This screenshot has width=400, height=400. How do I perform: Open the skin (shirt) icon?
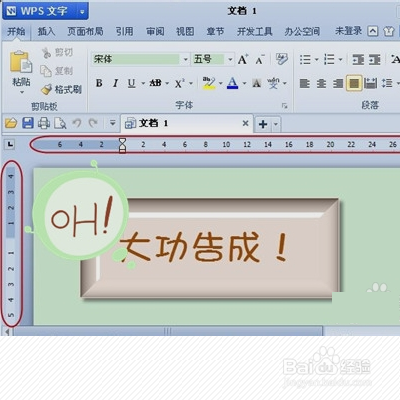click(x=389, y=32)
